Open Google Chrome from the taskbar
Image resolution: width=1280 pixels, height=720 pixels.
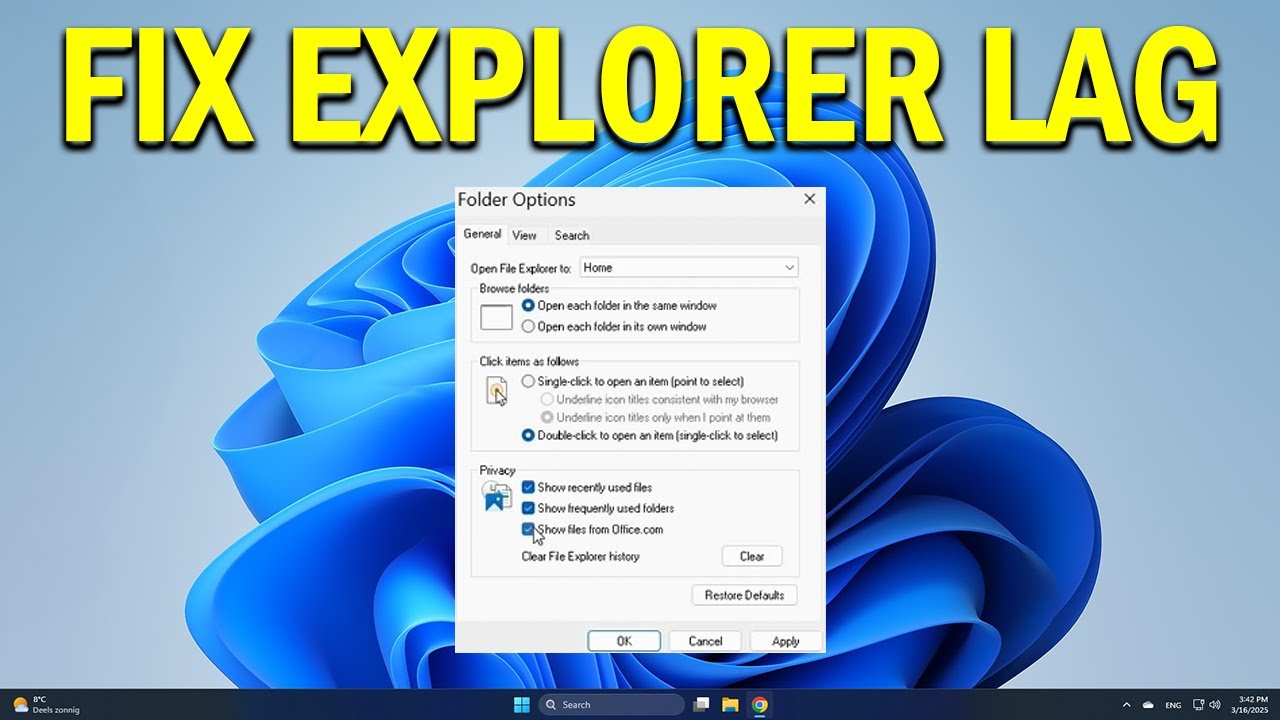pos(759,705)
